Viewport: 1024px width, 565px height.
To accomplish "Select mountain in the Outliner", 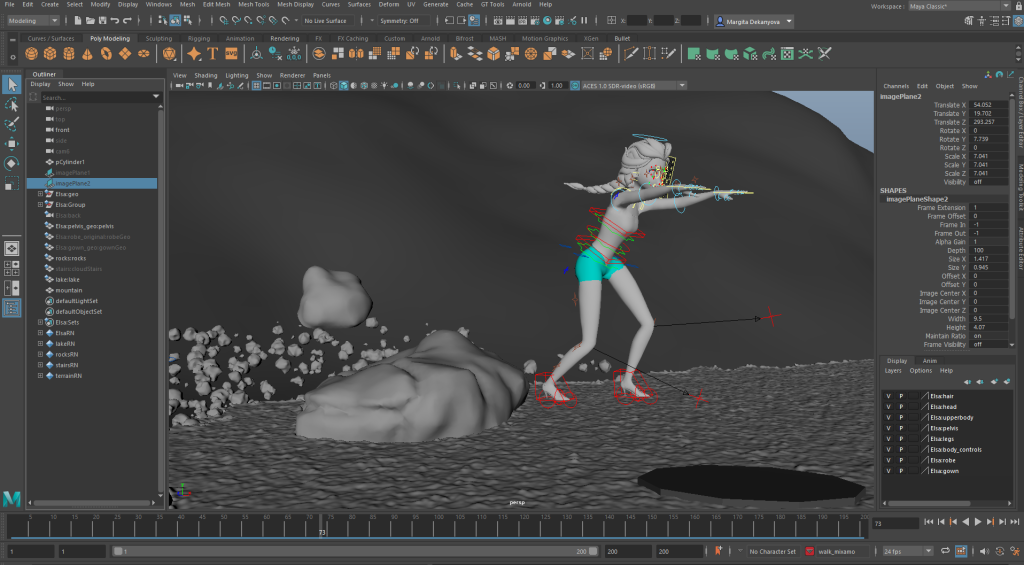I will (69, 290).
